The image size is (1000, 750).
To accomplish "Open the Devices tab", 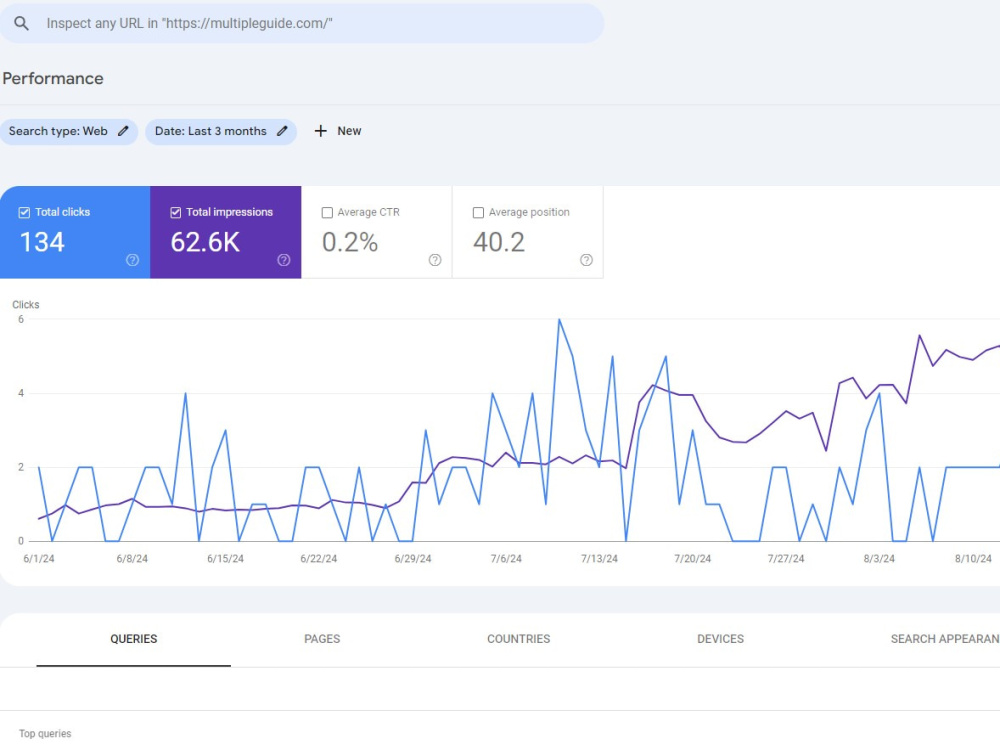I will coord(721,639).
